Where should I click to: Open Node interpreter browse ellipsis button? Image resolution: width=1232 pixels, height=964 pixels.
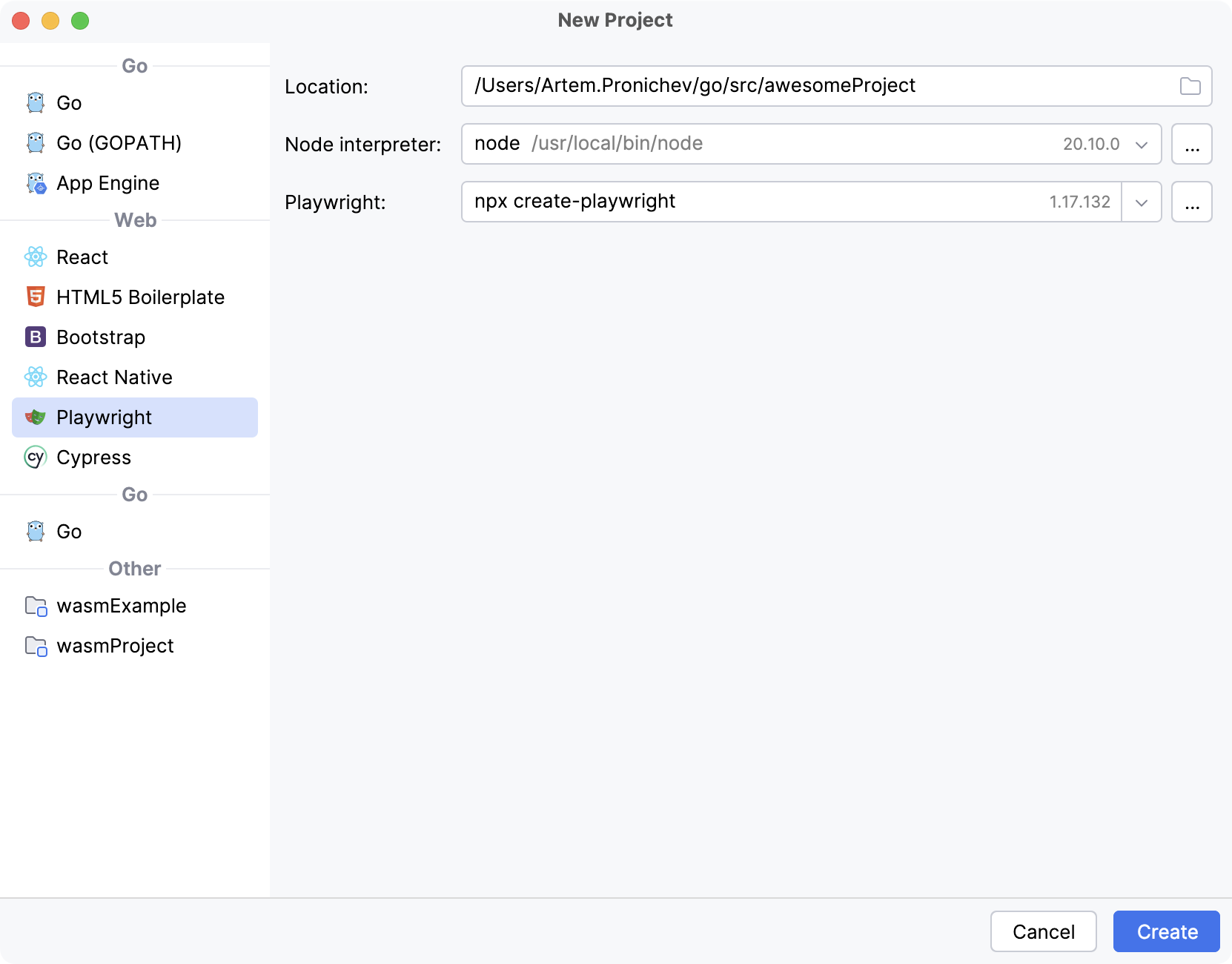(x=1191, y=145)
